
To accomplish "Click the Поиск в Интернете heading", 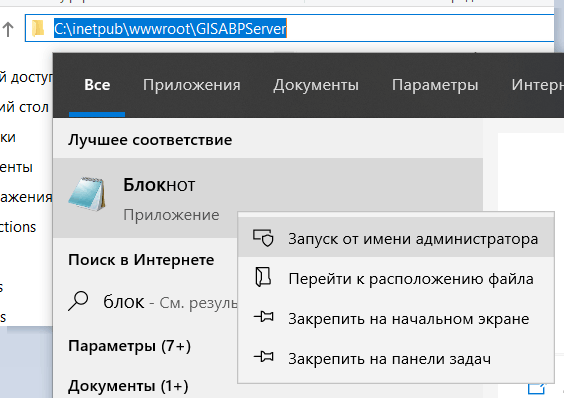I will tap(141, 260).
